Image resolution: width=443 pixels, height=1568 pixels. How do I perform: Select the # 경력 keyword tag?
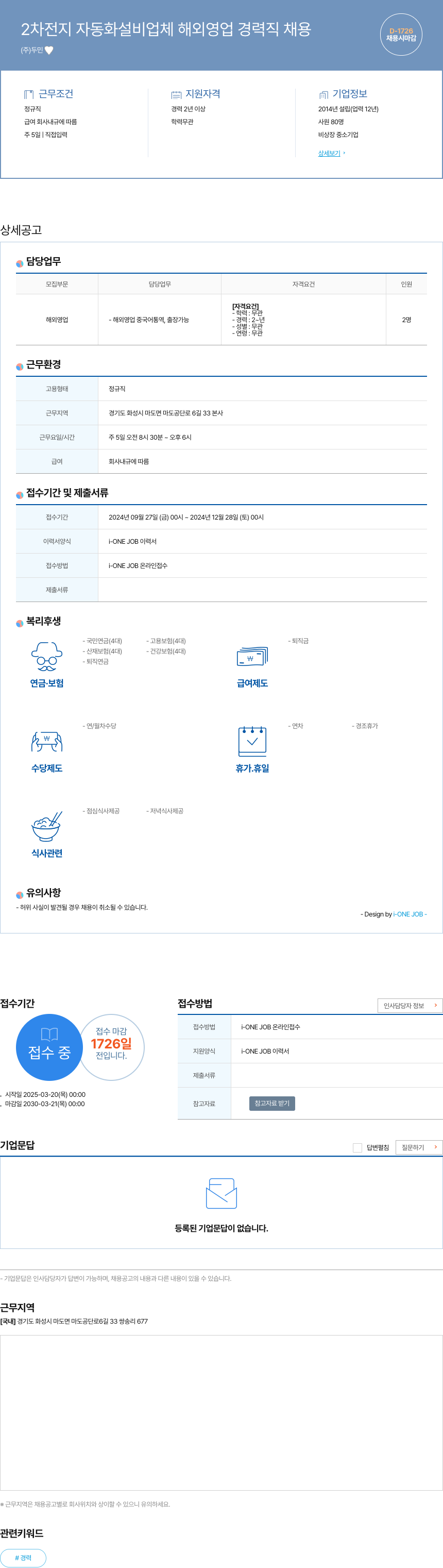pyautogui.click(x=23, y=1558)
